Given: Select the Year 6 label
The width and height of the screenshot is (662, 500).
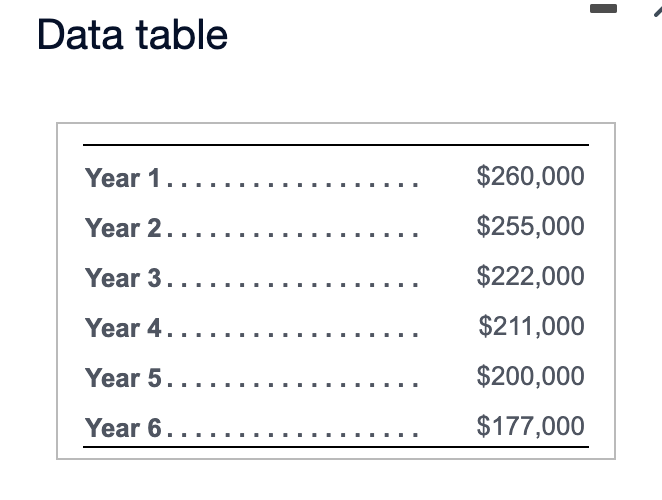Looking at the screenshot, I should click(123, 427).
